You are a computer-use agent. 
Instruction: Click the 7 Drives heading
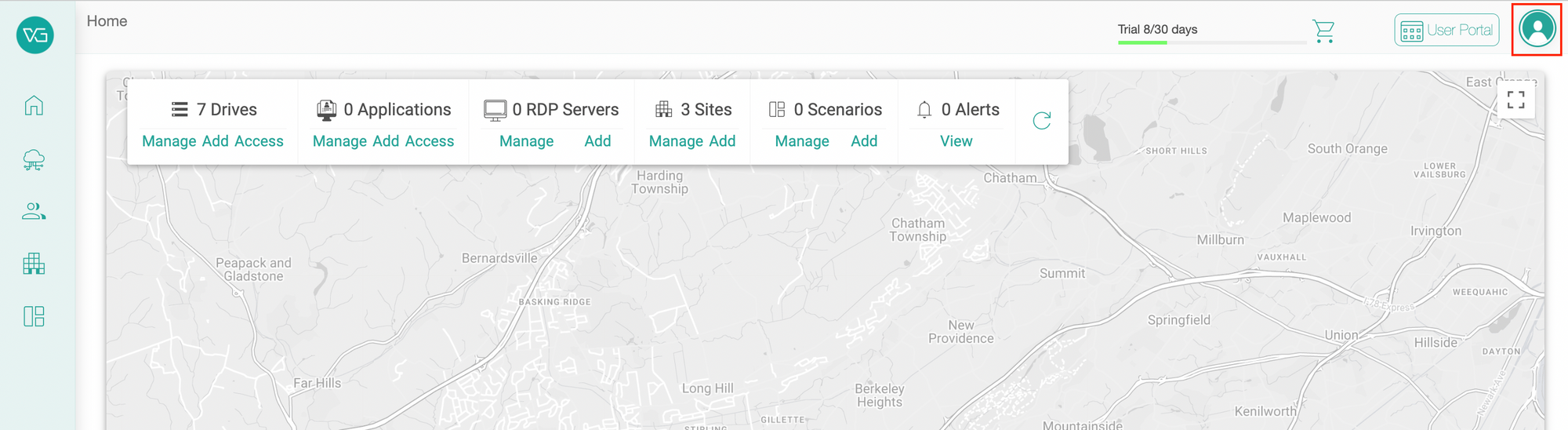[x=227, y=110]
